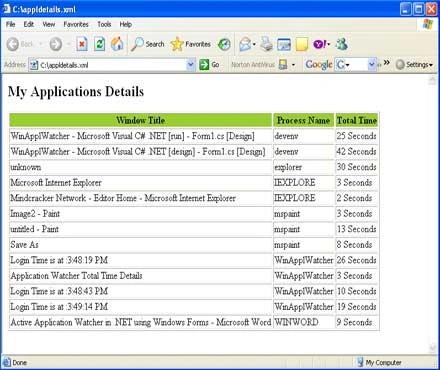
Task: Open the Edit menu
Action: 29,24
